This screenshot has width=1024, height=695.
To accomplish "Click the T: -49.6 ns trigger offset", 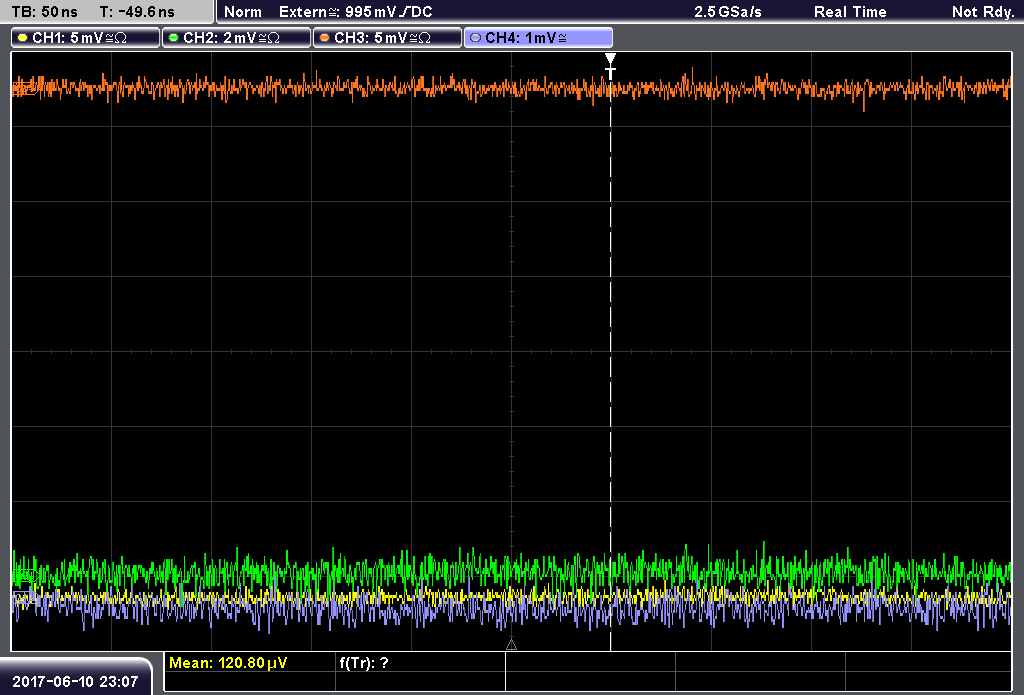I will pos(137,12).
